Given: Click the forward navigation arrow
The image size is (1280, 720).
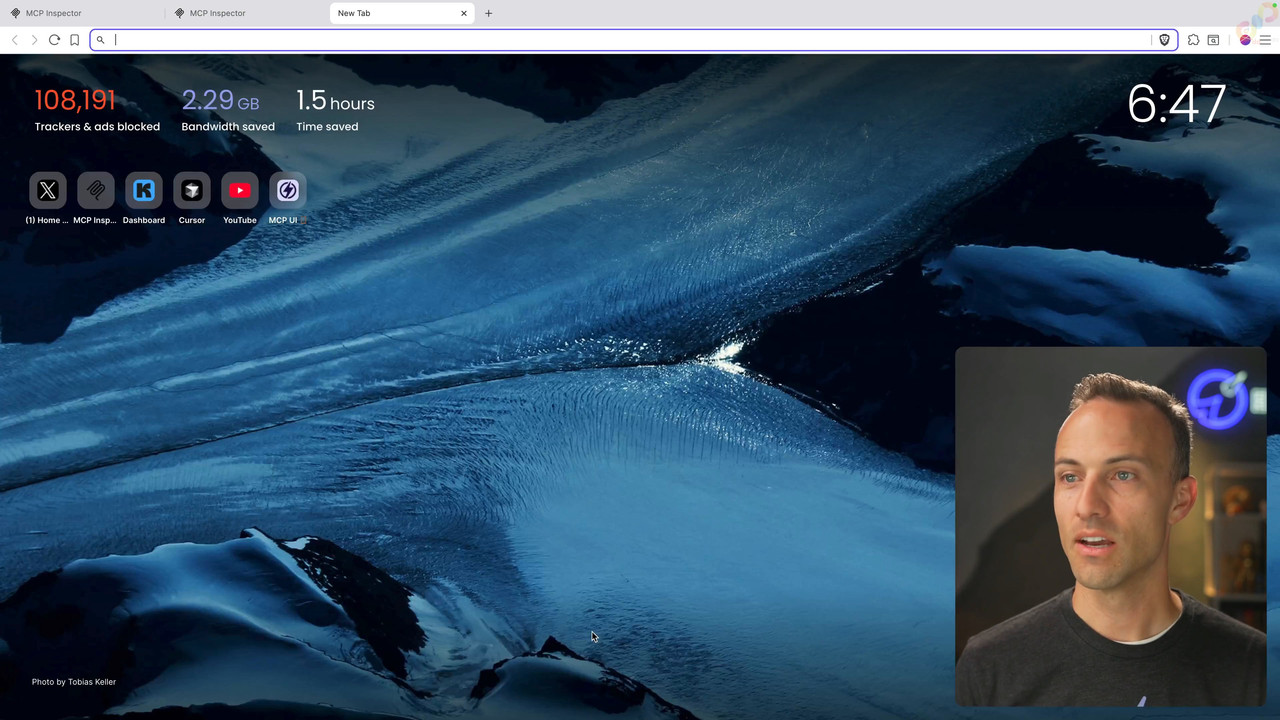Looking at the screenshot, I should point(34,40).
